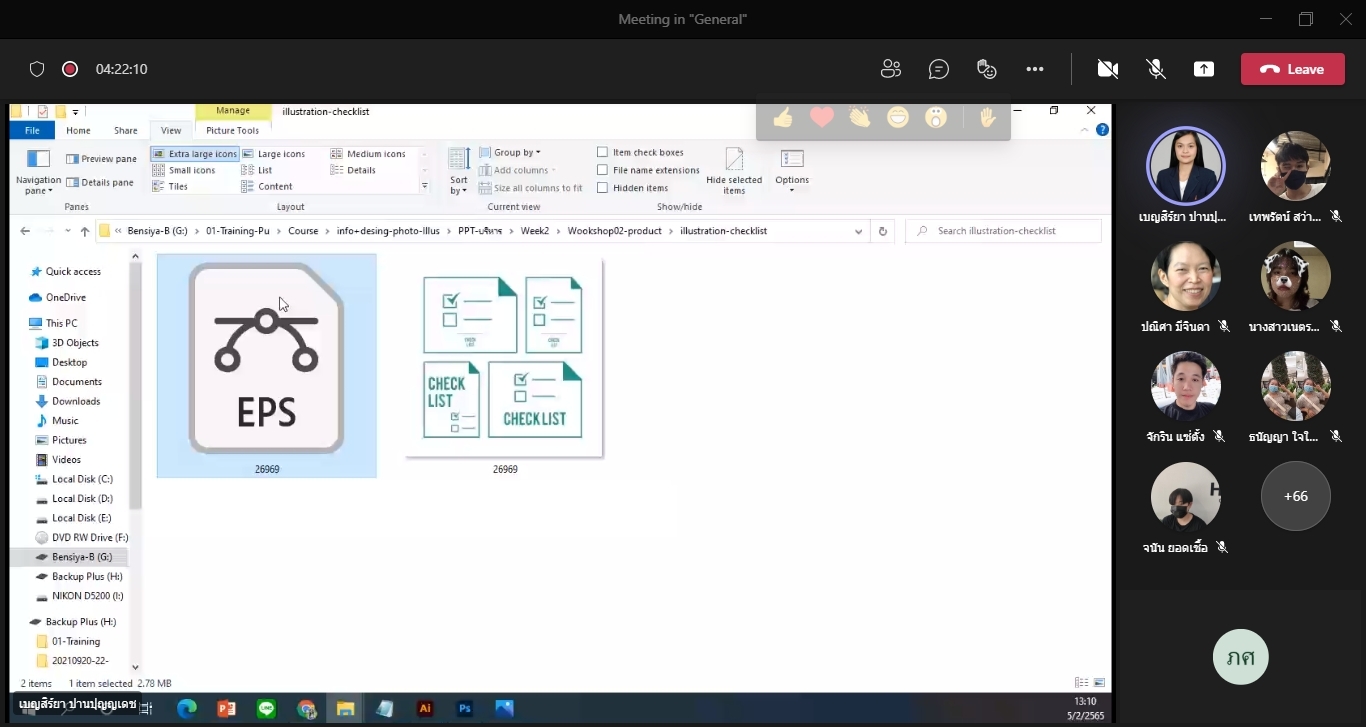The height and width of the screenshot is (727, 1366).
Task: Switch to large thumbnails view icon
Action: [x=1100, y=683]
